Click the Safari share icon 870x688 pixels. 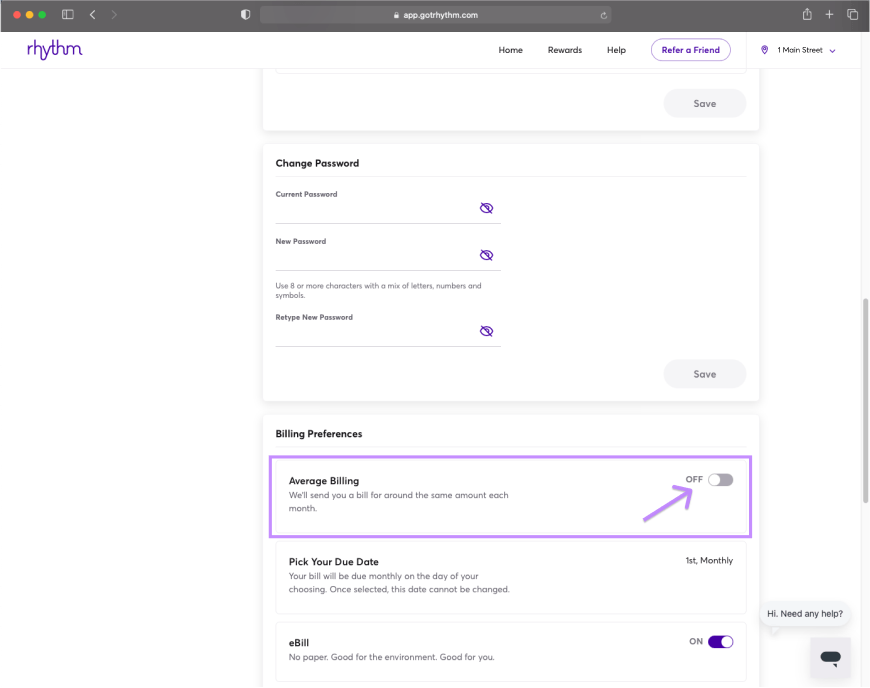tap(806, 15)
